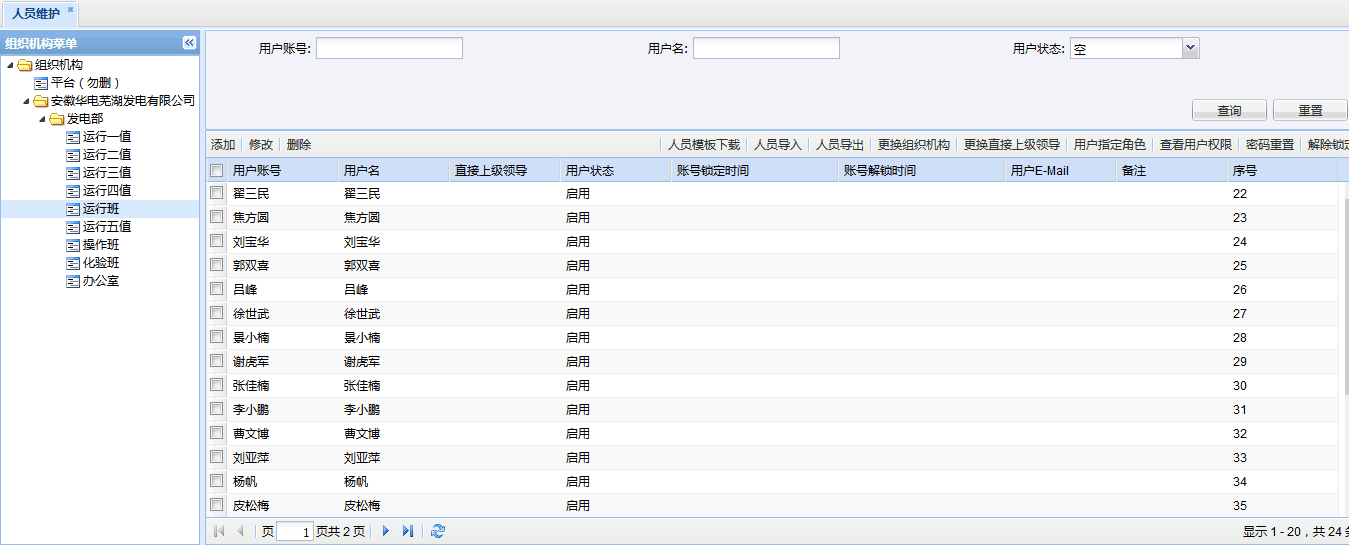Image resolution: width=1349 pixels, height=545 pixels.
Task: Go to next page of results
Action: [x=386, y=531]
